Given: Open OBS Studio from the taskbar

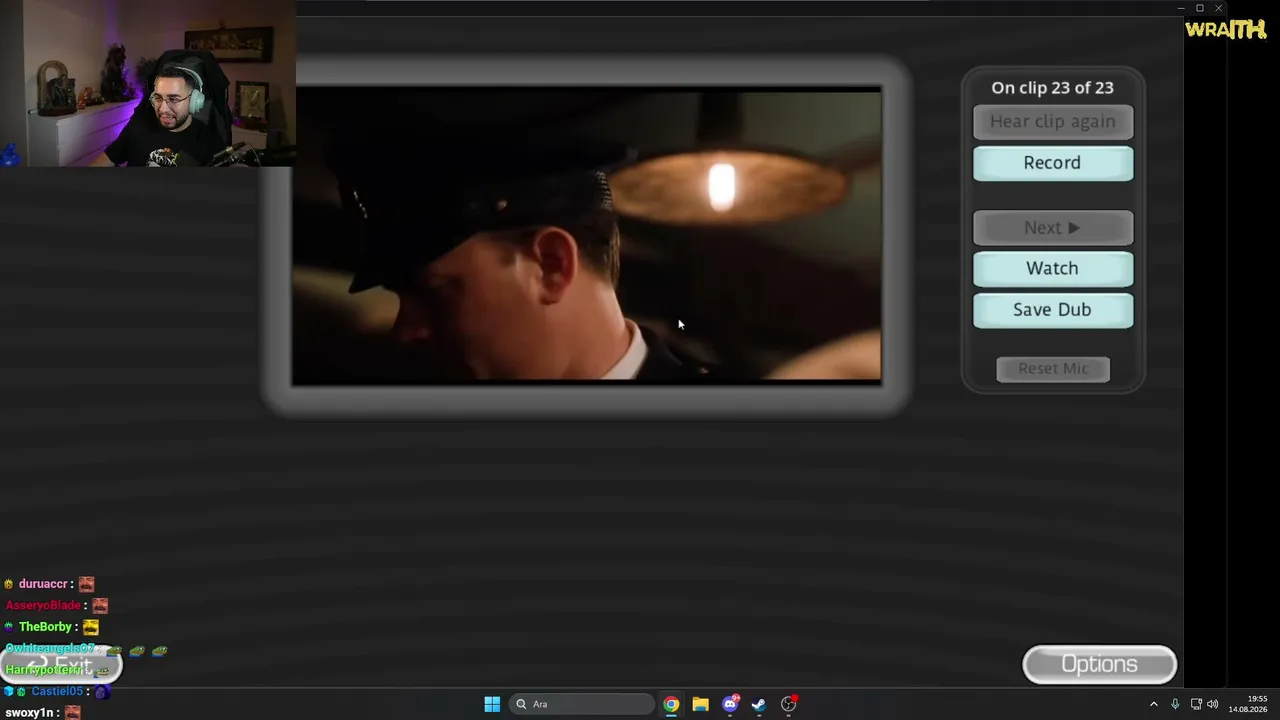Looking at the screenshot, I should pos(789,704).
